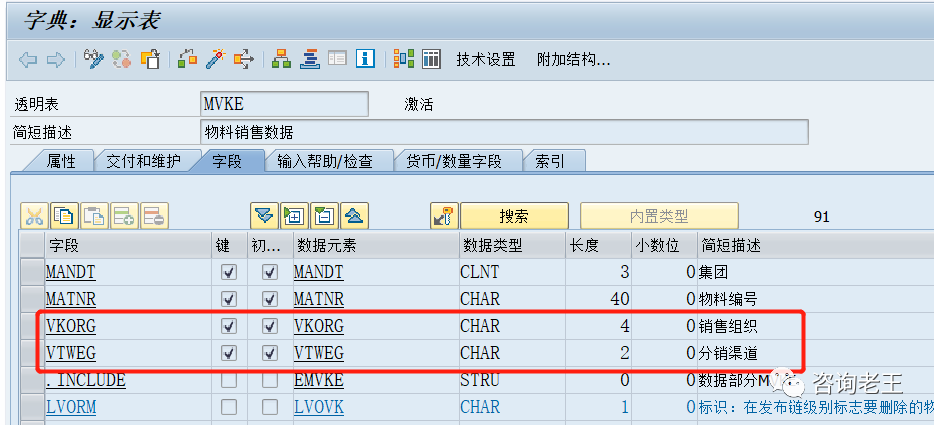This screenshot has width=934, height=425.
Task: Click the blue information icon
Action: click(366, 59)
